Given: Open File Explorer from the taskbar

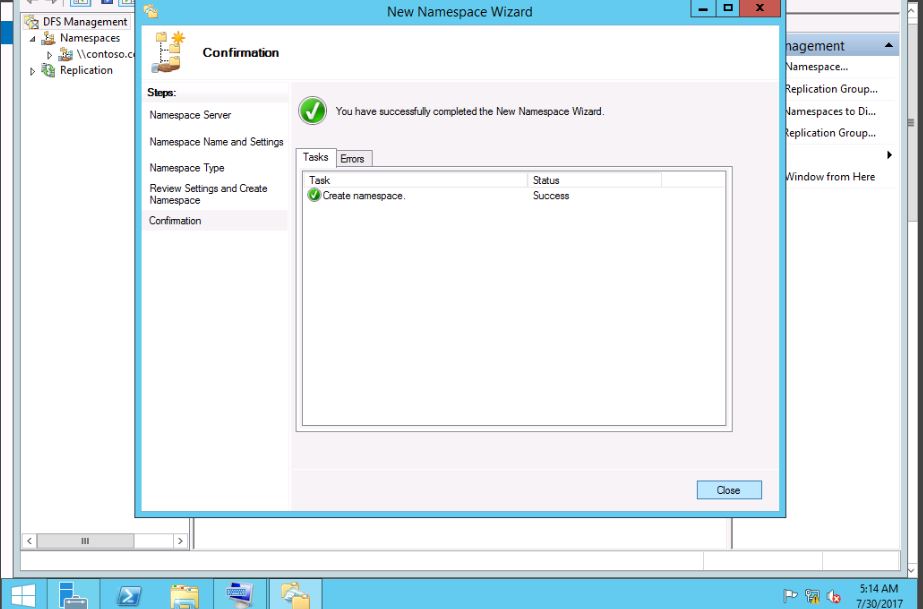Looking at the screenshot, I should pyautogui.click(x=184, y=595).
